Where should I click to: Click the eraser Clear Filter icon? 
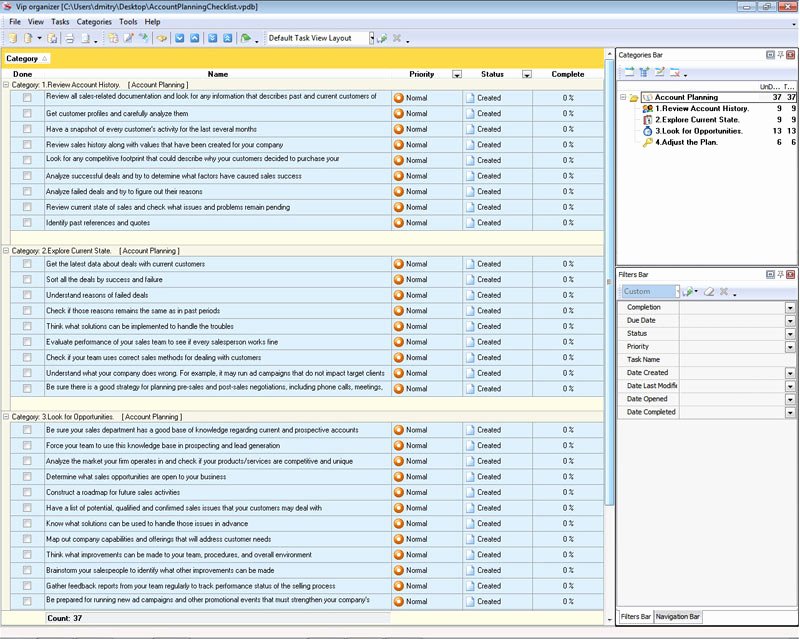[709, 291]
